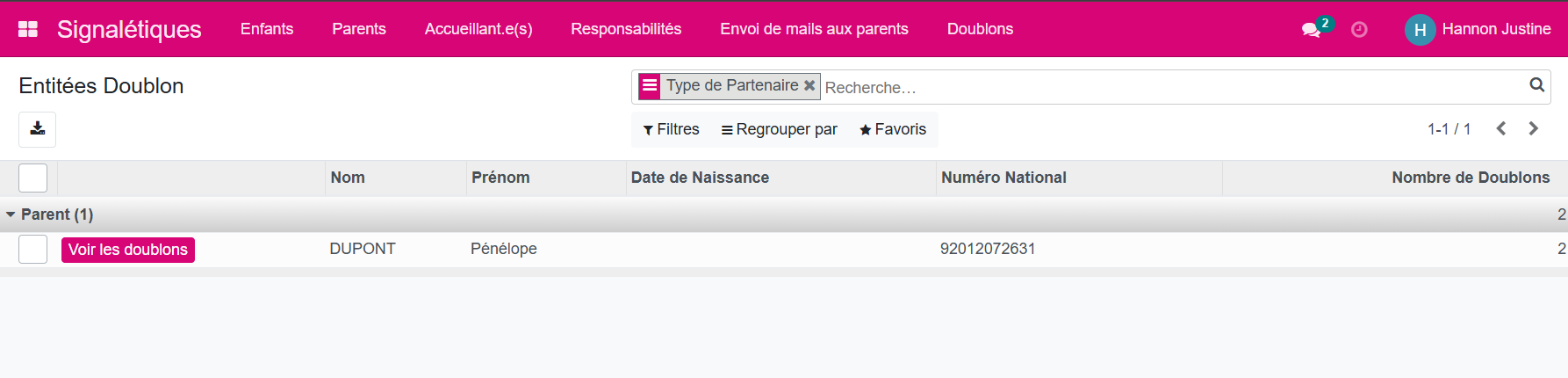Open the Regrouper par dropdown
This screenshot has height=378, width=1568.
point(780,129)
